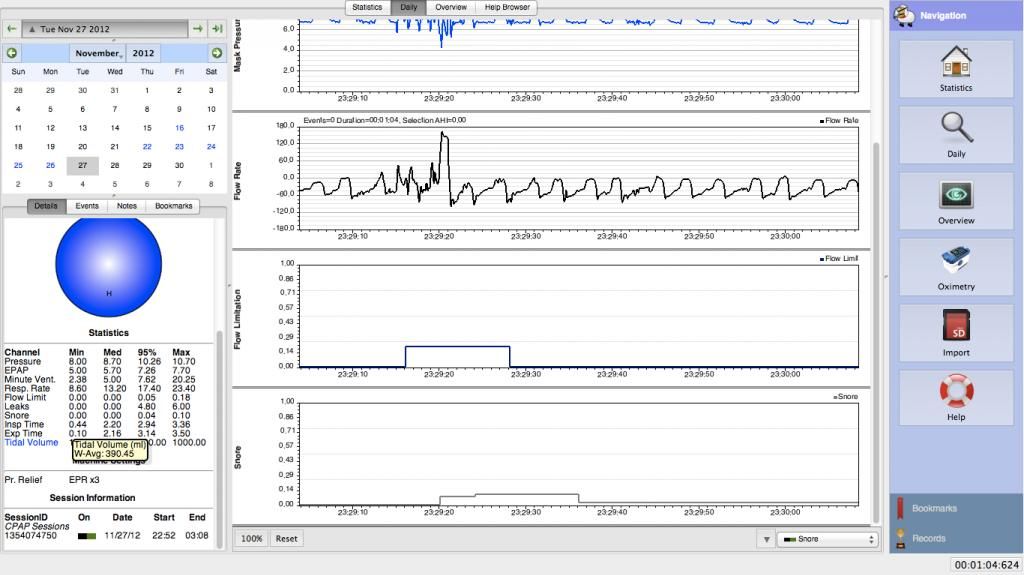This screenshot has height=575, width=1024.
Task: Select the highlighted November 27 date
Action: [82, 165]
